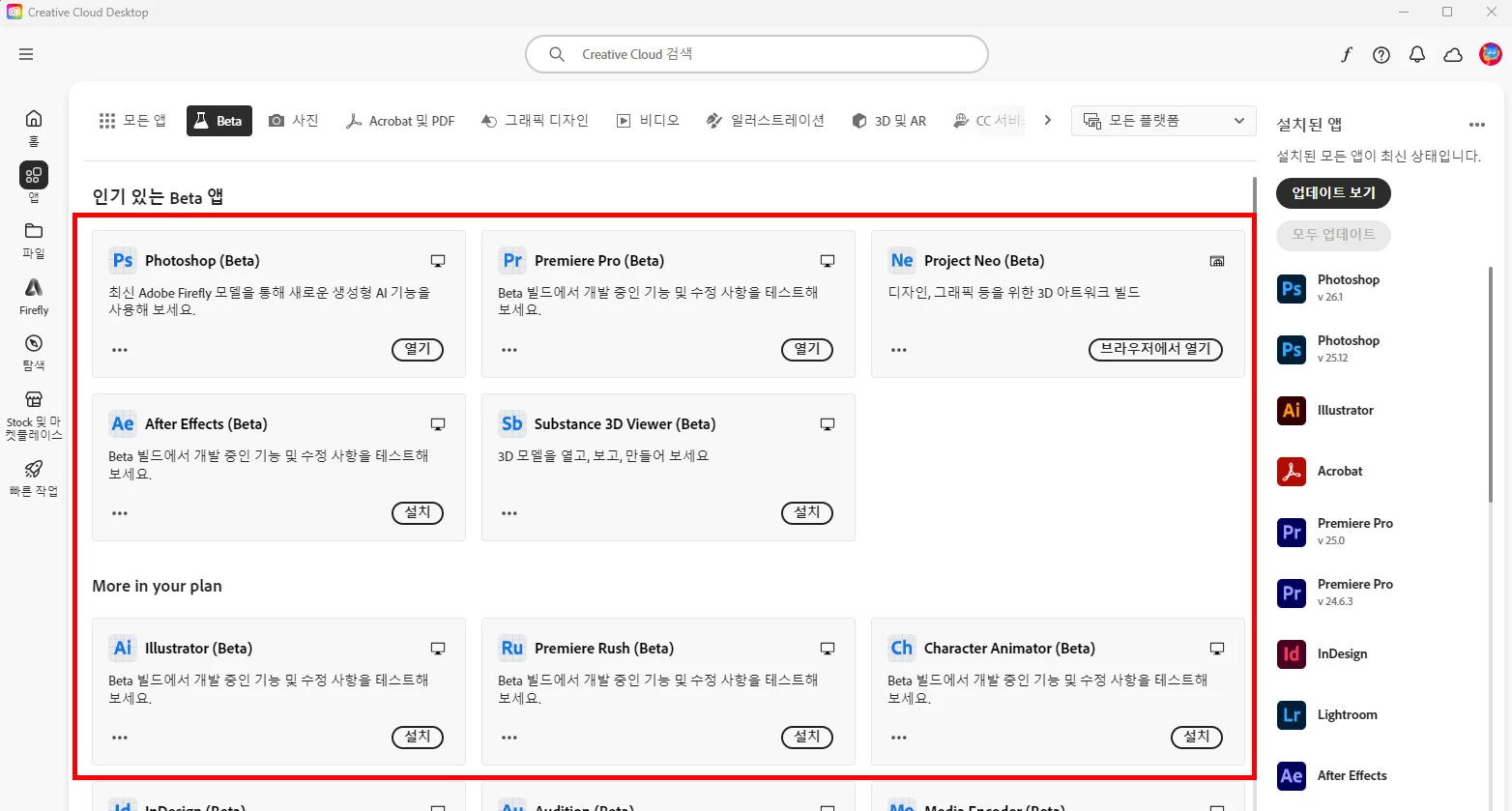
Task: Click the Character Animator Ch icon
Action: (902, 648)
